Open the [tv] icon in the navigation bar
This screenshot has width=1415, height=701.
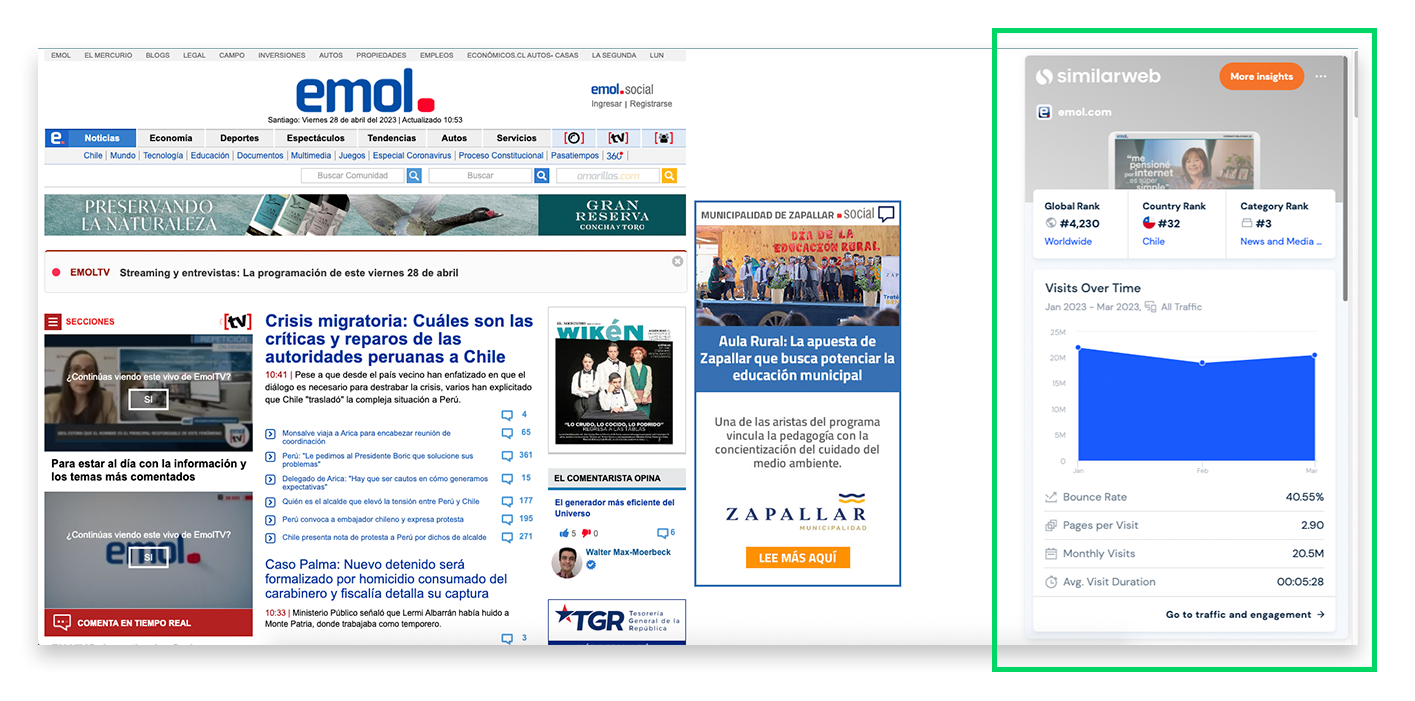click(619, 138)
